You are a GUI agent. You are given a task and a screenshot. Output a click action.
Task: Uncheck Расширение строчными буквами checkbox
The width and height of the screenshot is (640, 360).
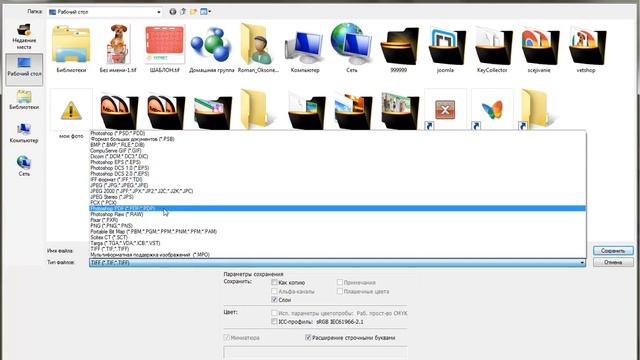tap(308, 338)
